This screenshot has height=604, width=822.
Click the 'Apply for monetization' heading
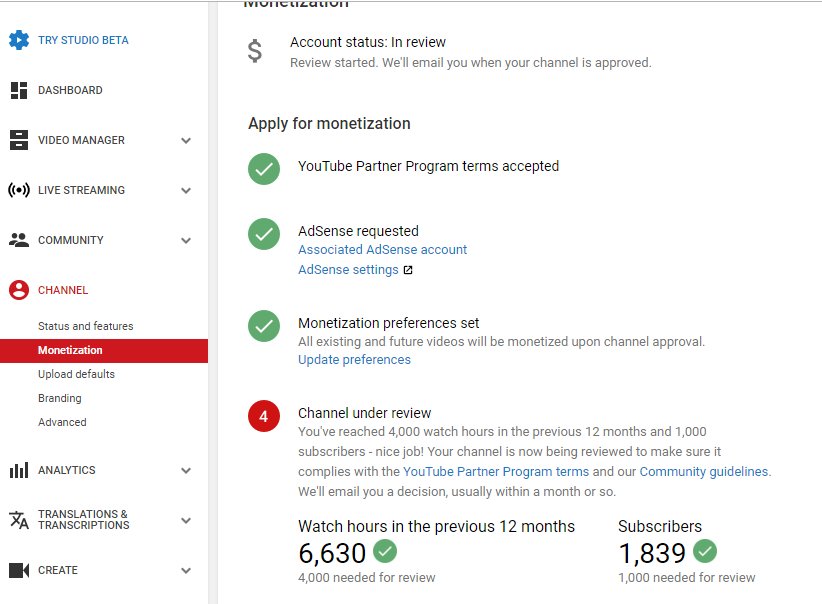pyautogui.click(x=329, y=124)
